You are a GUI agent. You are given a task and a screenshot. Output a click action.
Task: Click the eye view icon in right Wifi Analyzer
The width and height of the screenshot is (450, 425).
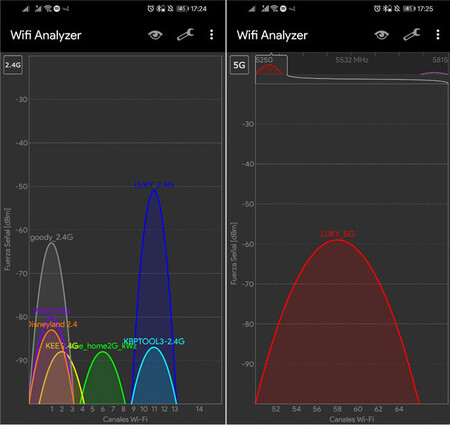tap(381, 35)
